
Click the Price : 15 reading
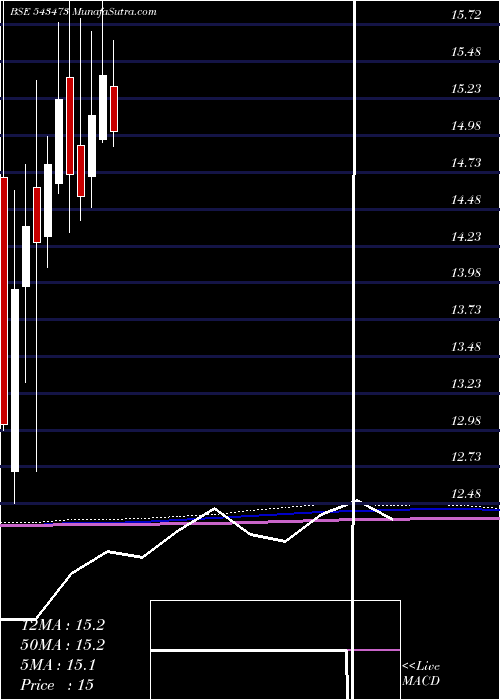point(57,685)
